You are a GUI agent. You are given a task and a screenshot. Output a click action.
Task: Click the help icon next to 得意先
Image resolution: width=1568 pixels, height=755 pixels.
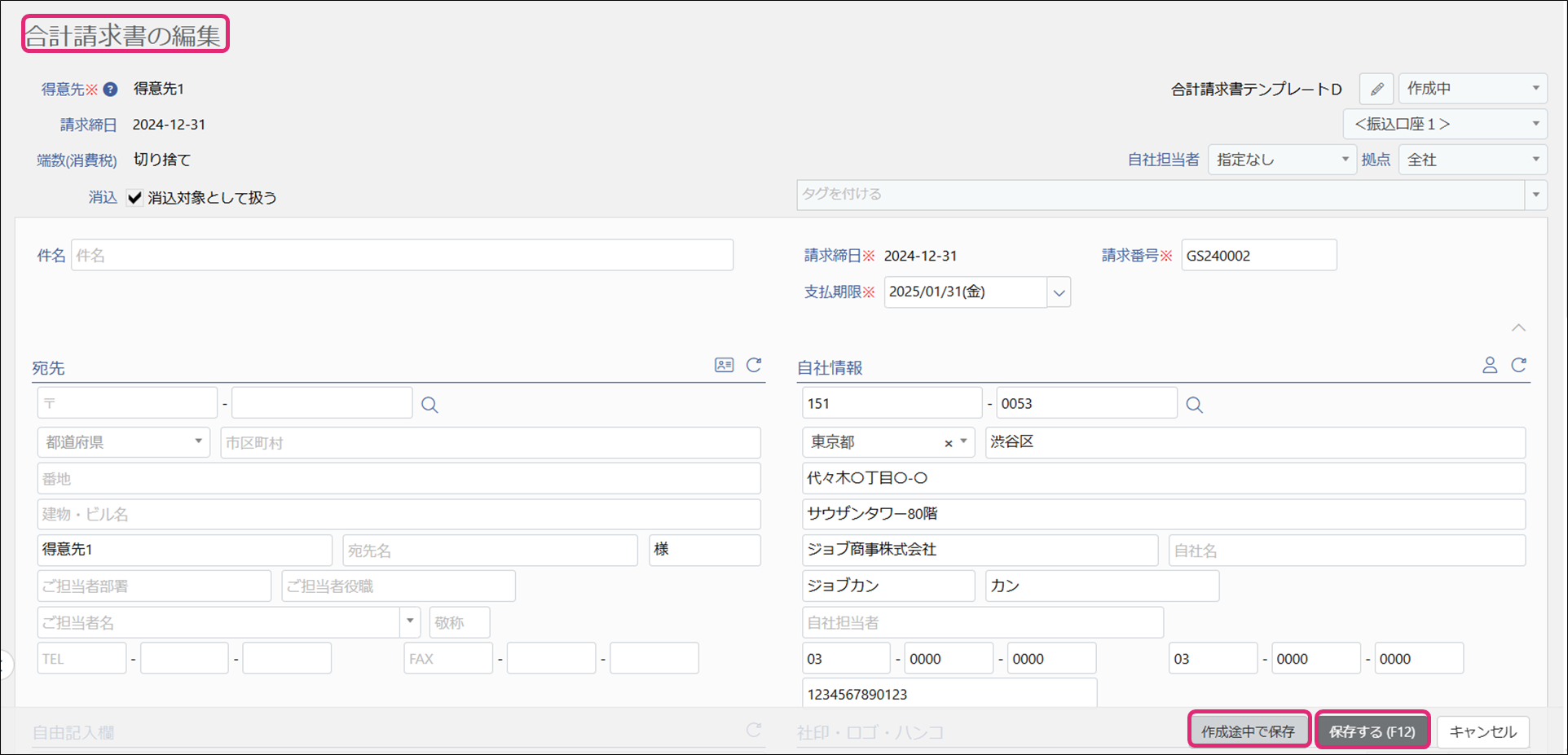pyautogui.click(x=110, y=90)
